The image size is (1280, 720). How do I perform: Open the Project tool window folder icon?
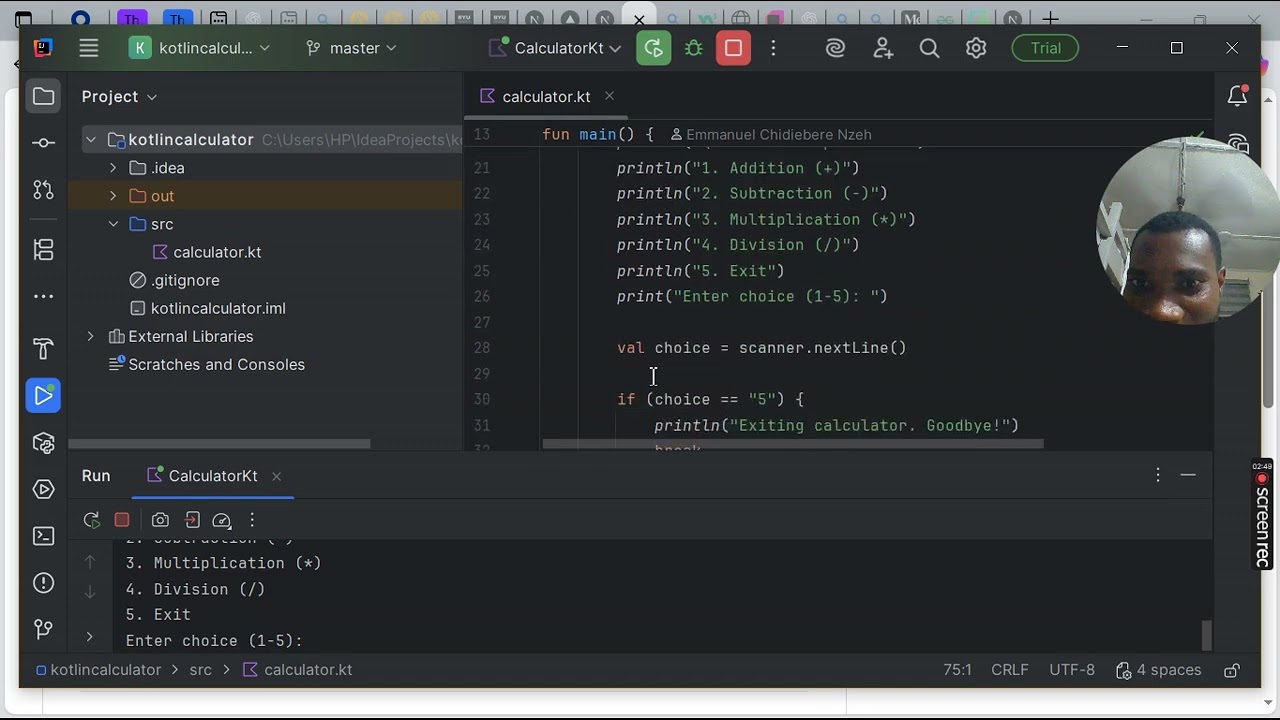pyautogui.click(x=43, y=96)
